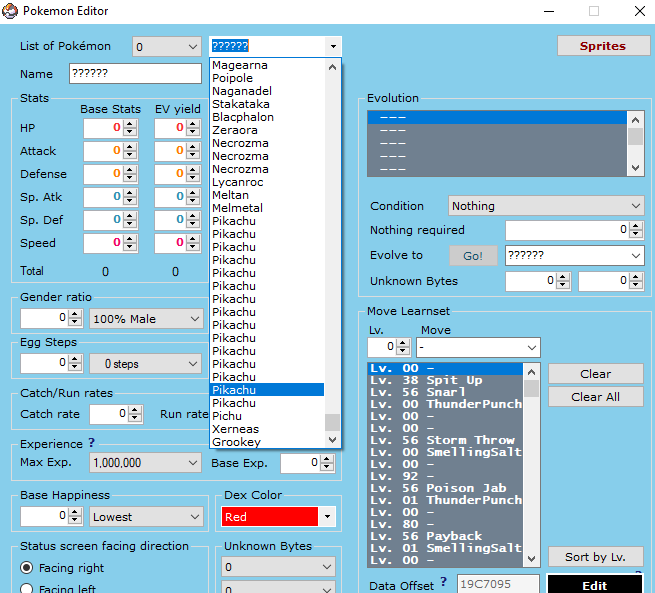Click the Experience help question mark icon
The height and width of the screenshot is (593, 655).
(92, 443)
